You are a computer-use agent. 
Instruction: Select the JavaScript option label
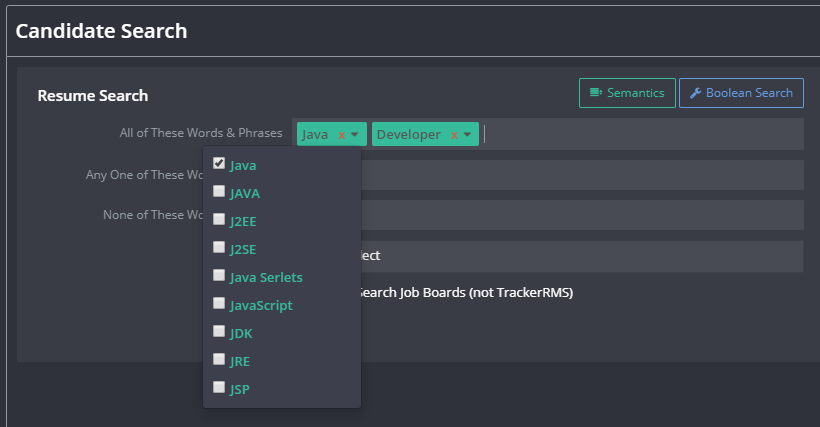tap(261, 306)
